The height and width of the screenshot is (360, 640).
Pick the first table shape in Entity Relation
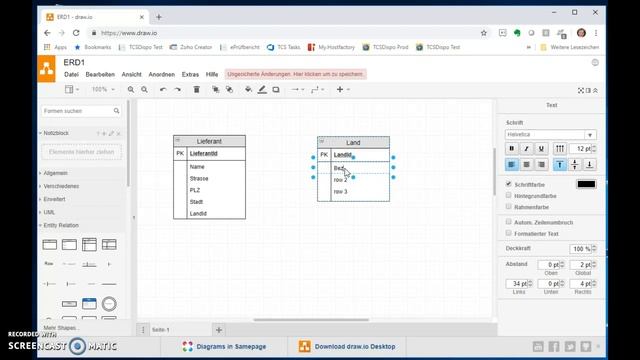click(x=50, y=244)
